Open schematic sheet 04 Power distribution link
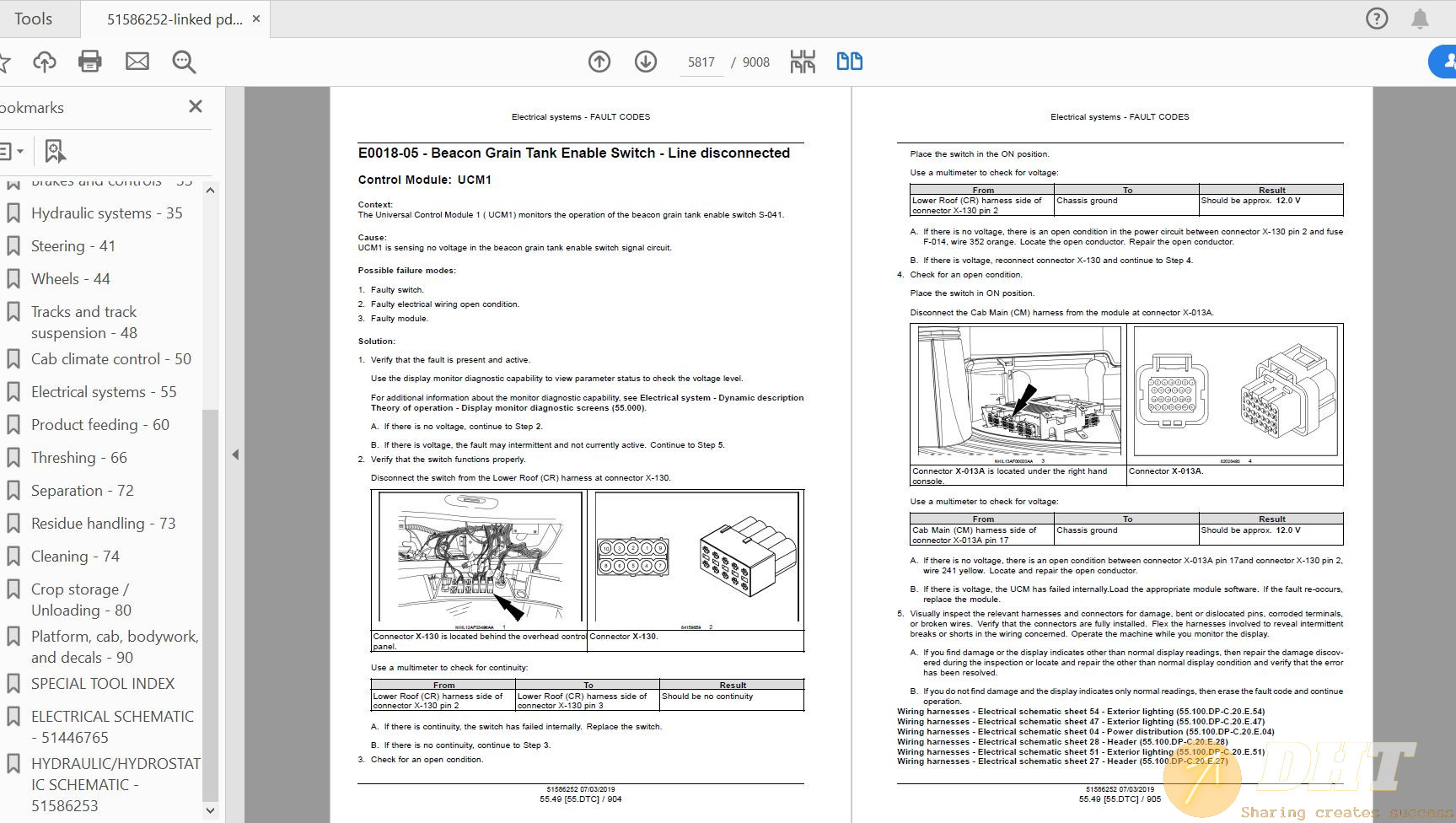This screenshot has width=1456, height=823. click(1086, 732)
